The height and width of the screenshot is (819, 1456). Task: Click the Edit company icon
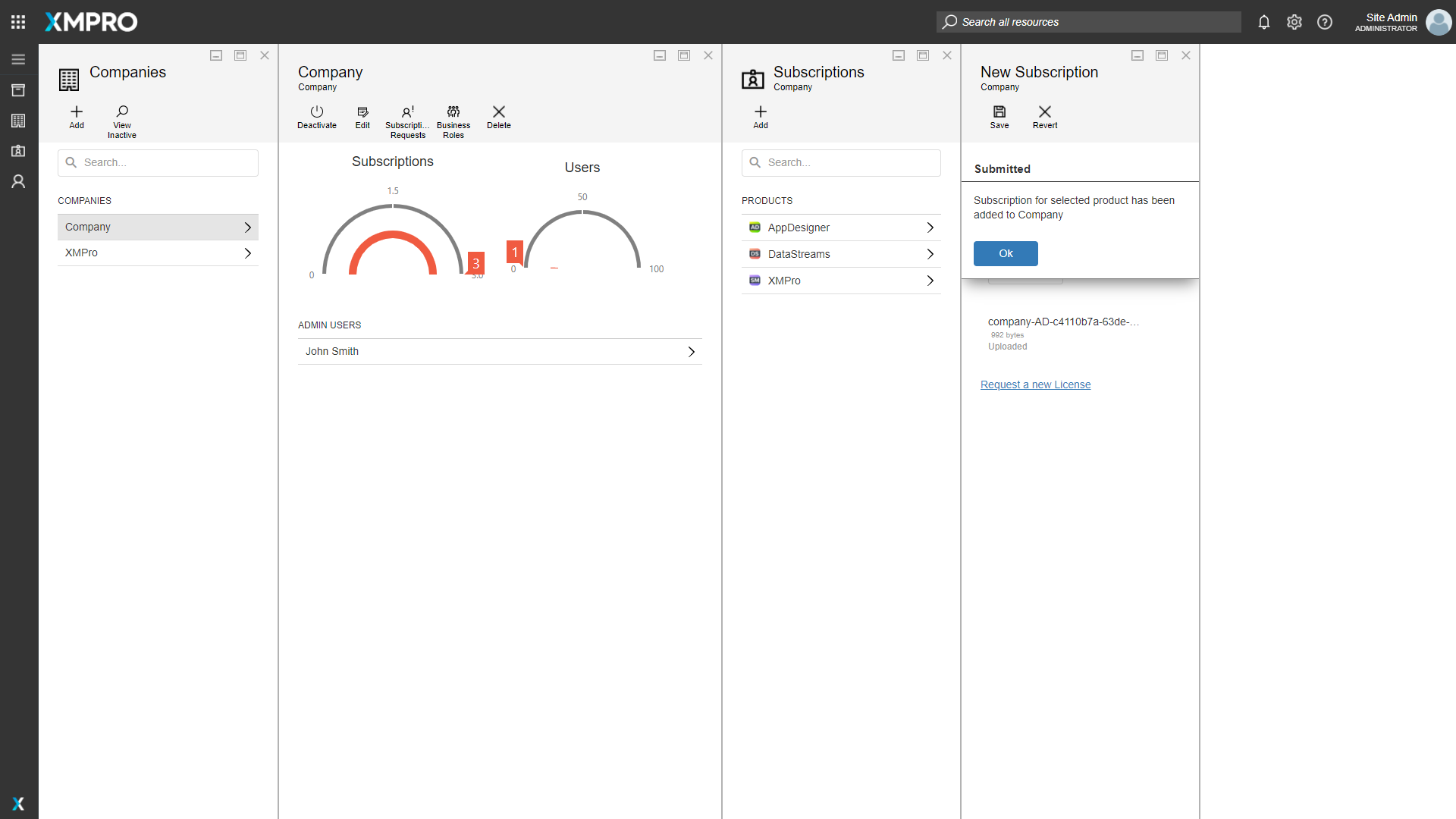362,112
